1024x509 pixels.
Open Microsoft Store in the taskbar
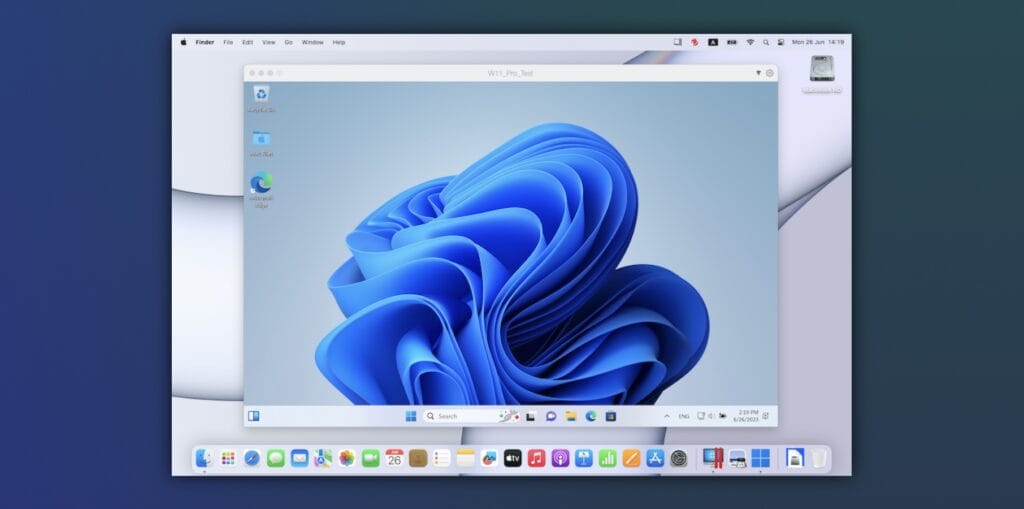(610, 416)
